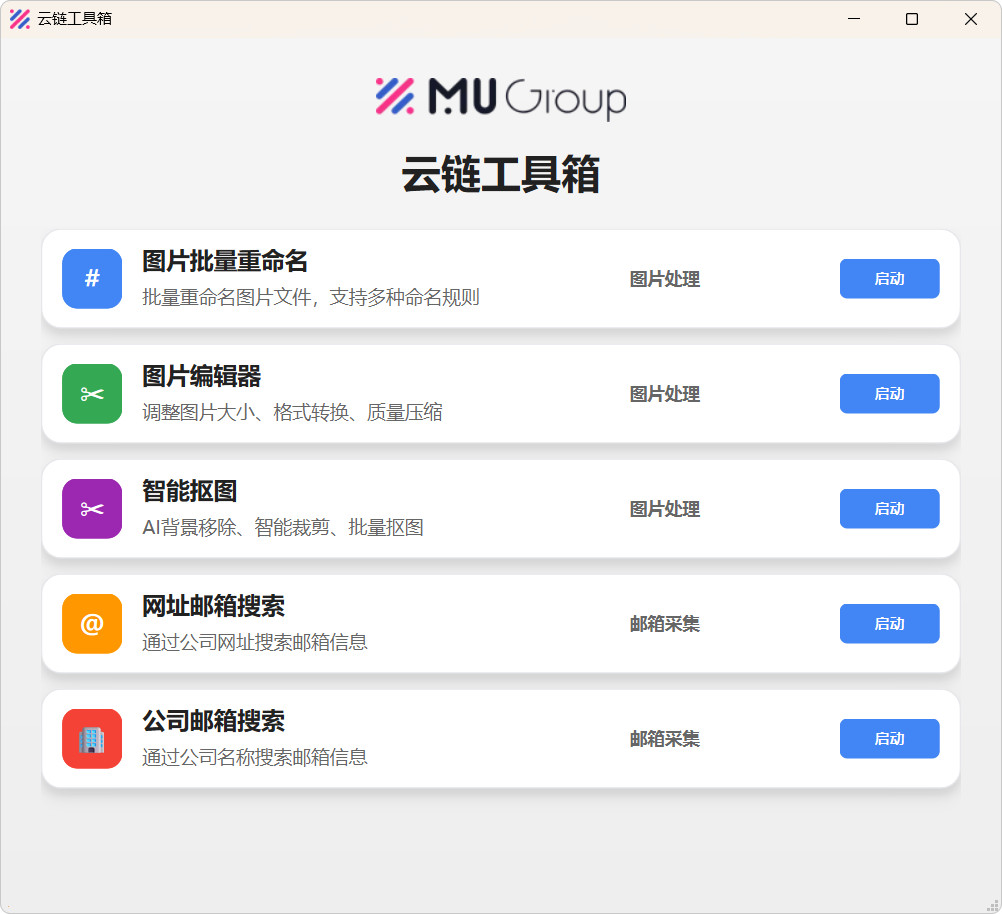Select the 智能抠图 card title
This screenshot has width=1002, height=914.
[190, 492]
